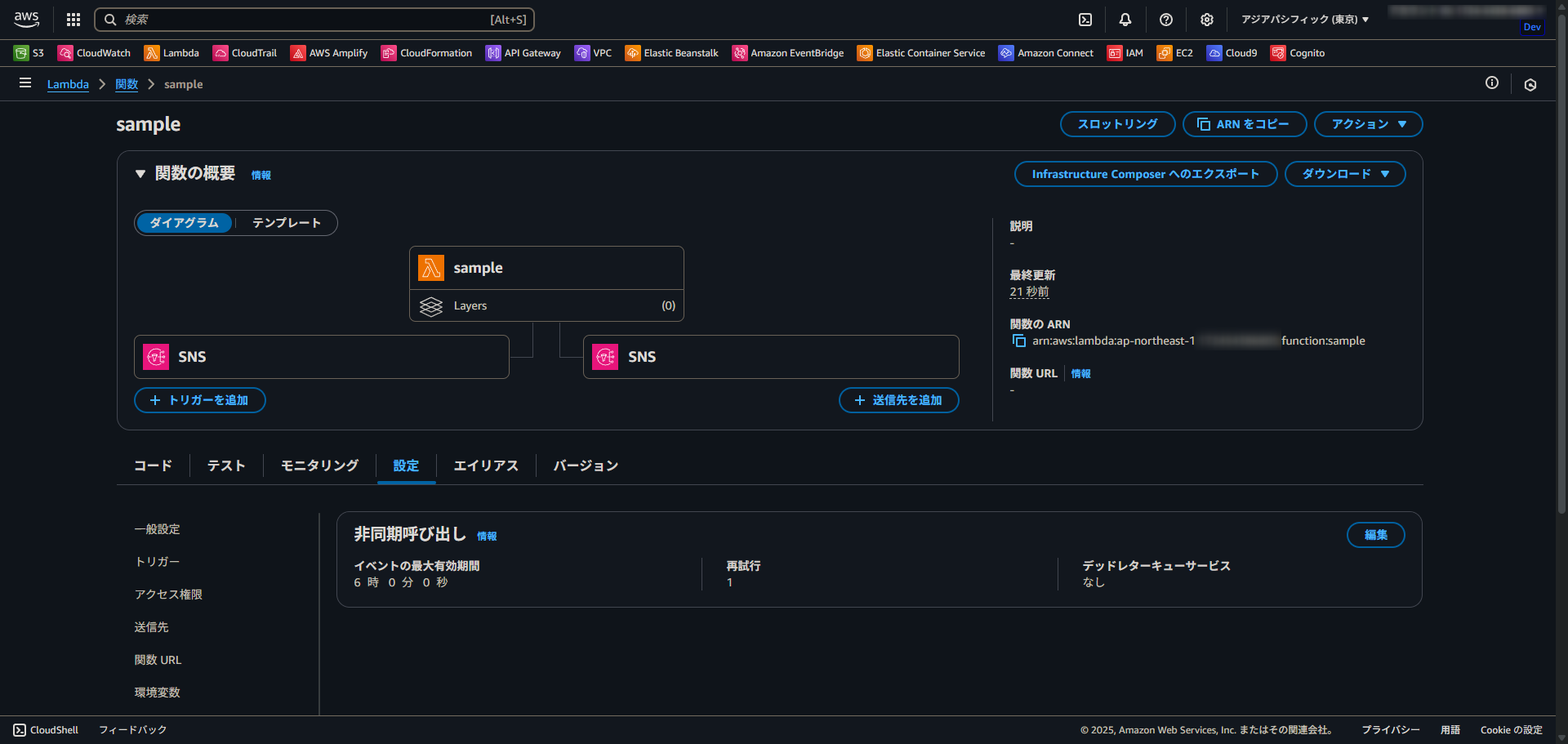The height and width of the screenshot is (744, 1568).
Task: Open API Gateway shortcut
Action: pos(523,53)
